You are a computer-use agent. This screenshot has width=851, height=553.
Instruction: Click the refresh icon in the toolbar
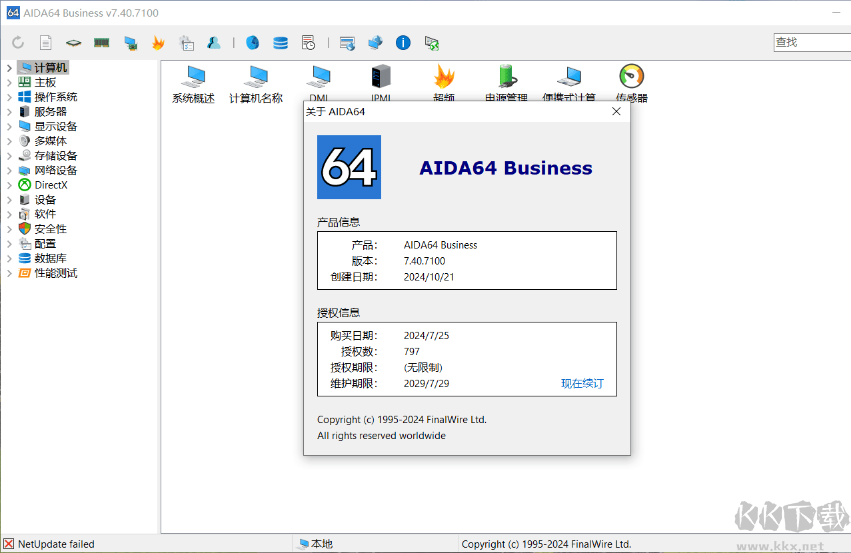(18, 43)
